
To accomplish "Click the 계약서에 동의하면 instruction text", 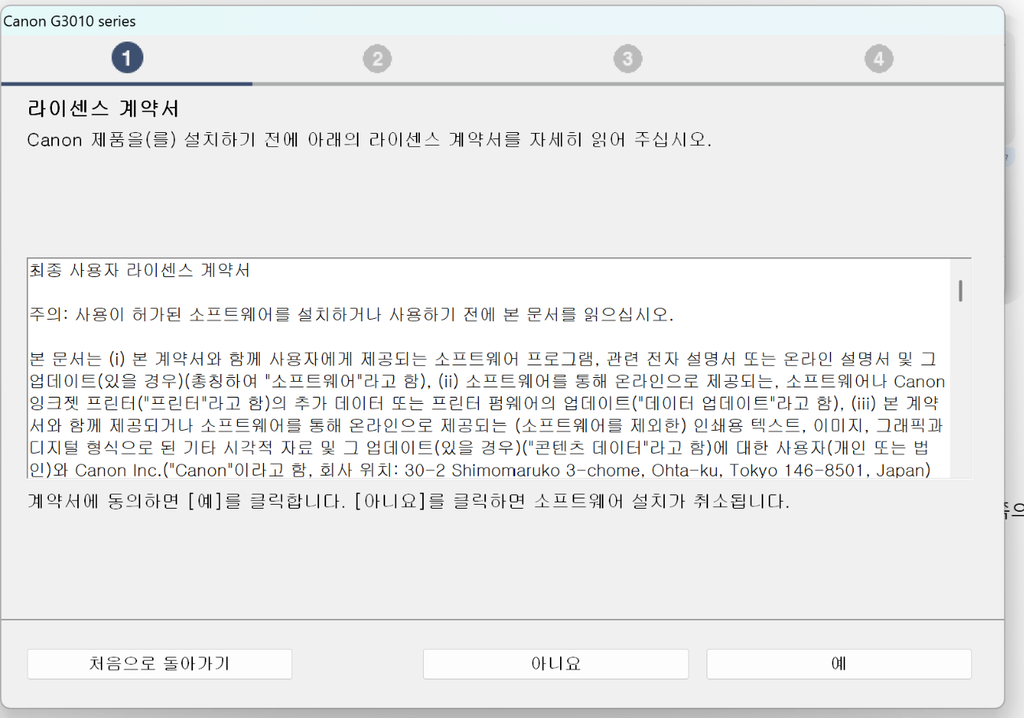I will 408,502.
